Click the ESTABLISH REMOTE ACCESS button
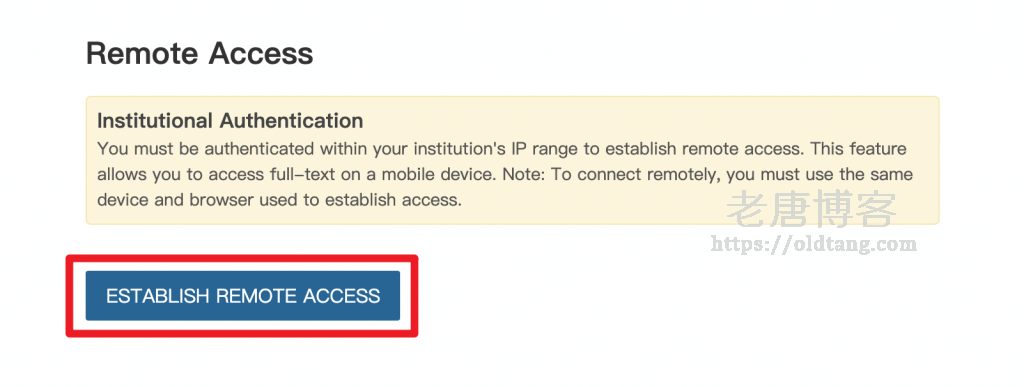1024x387 pixels. (242, 296)
